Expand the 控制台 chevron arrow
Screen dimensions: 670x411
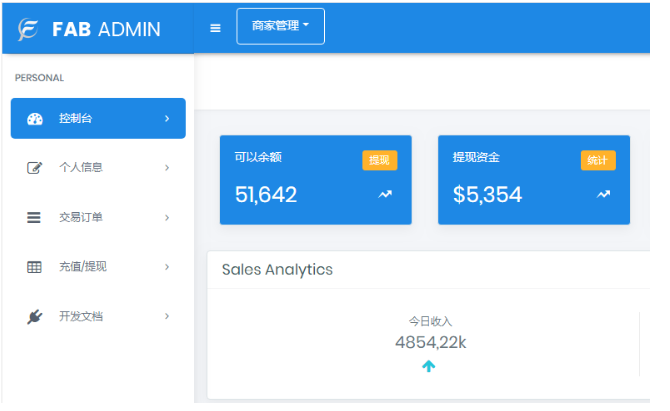click(167, 119)
